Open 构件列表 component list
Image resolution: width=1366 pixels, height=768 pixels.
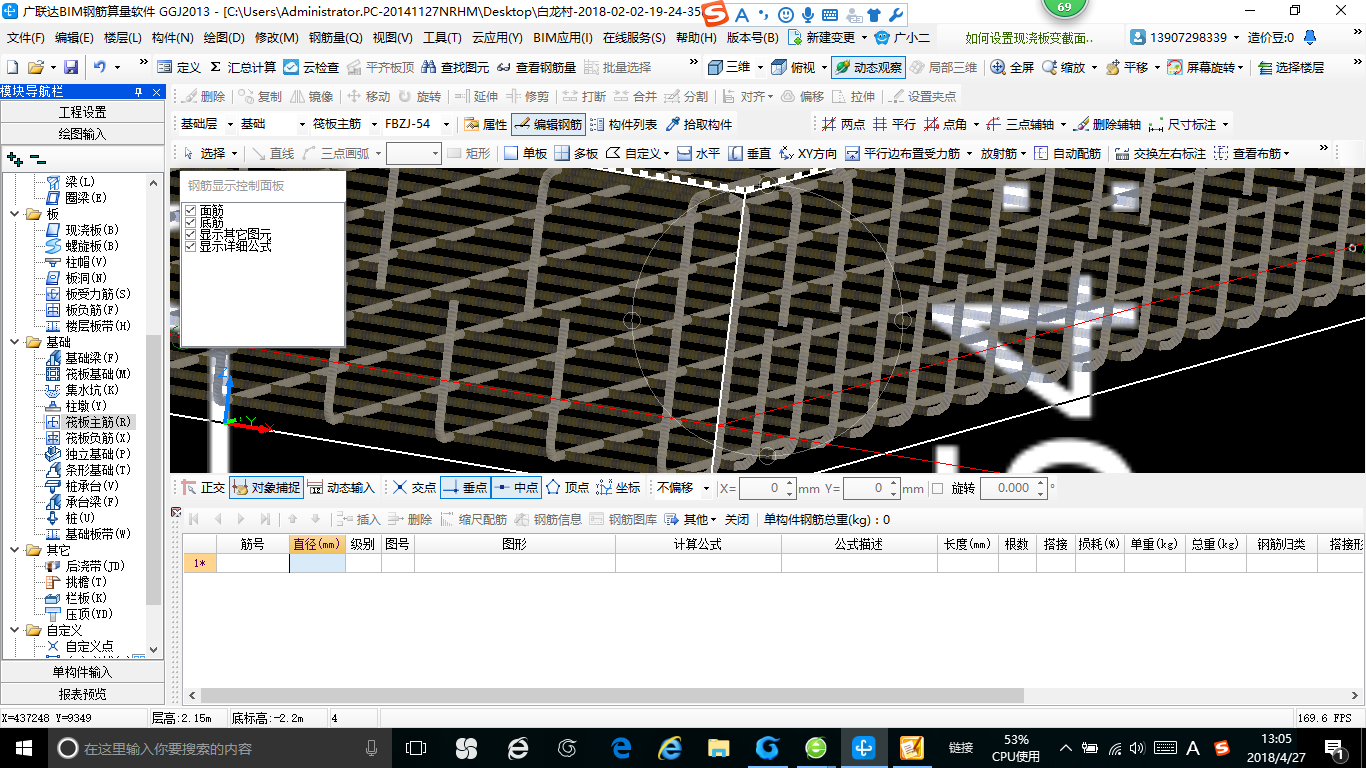(624, 124)
